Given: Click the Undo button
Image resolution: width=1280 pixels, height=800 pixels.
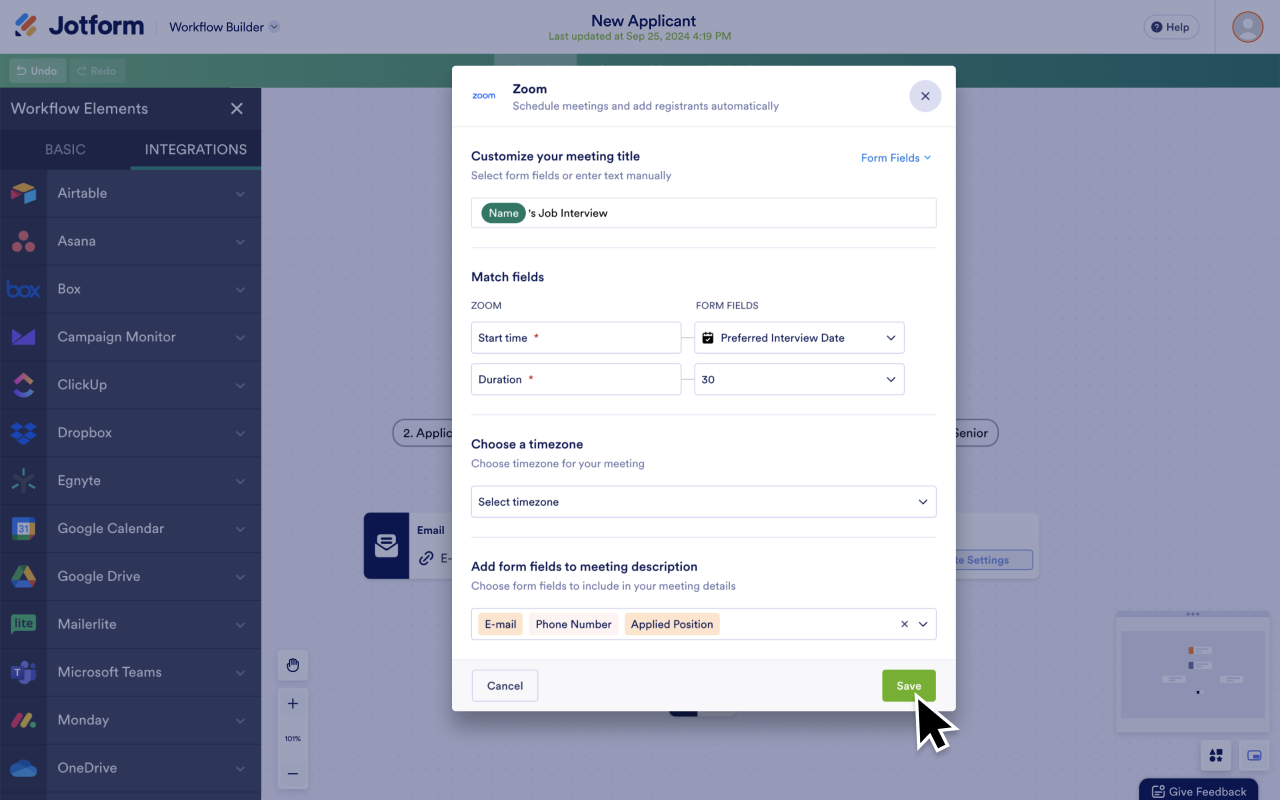Looking at the screenshot, I should [38, 71].
